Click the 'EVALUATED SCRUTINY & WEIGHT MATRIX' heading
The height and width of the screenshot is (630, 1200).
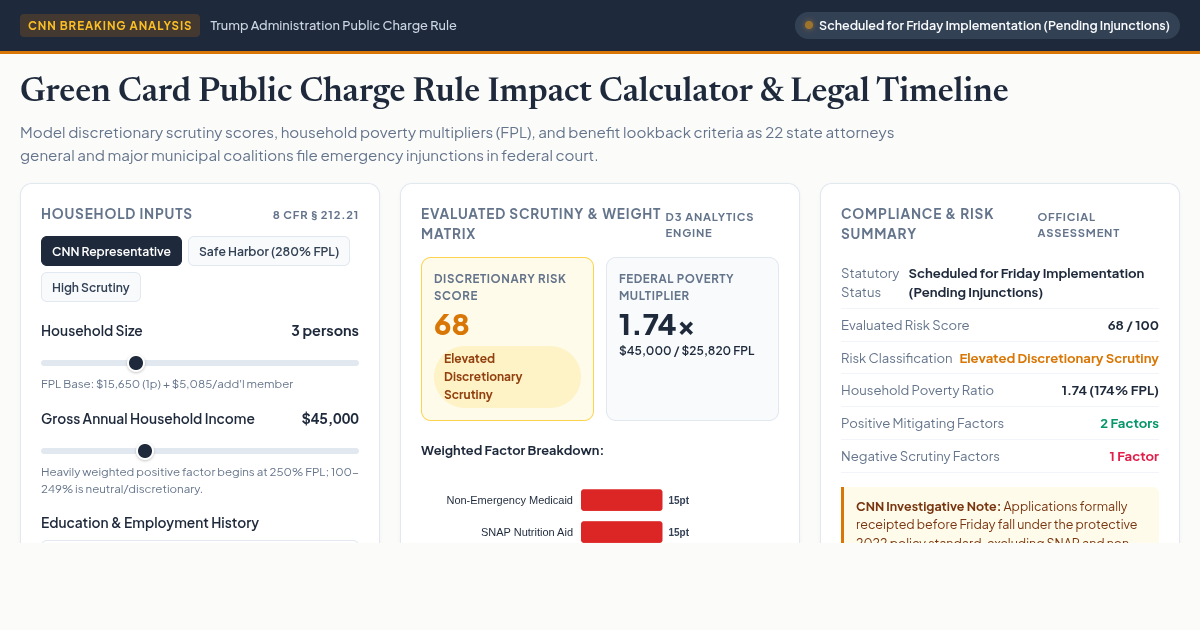541,224
